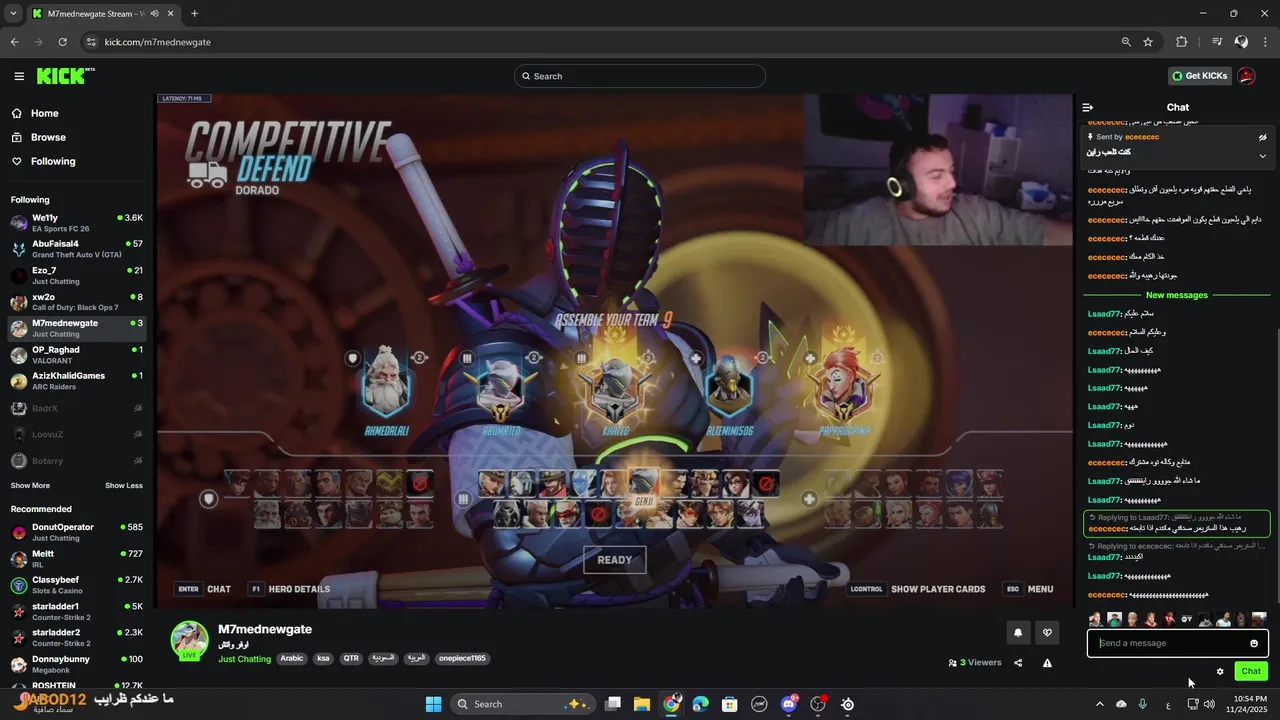
Task: Open Classybeef recommended channel
Action: coord(77,585)
